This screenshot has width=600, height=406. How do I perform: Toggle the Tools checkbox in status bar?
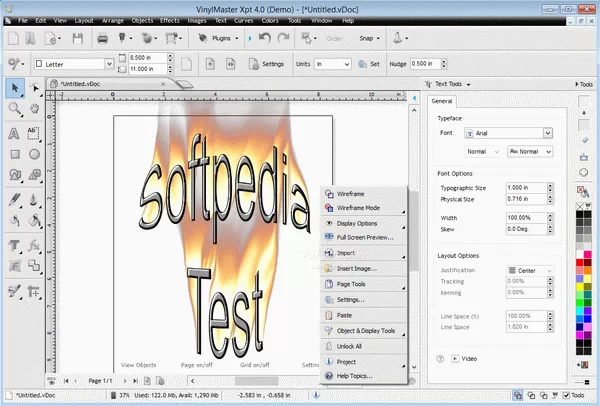(x=566, y=396)
